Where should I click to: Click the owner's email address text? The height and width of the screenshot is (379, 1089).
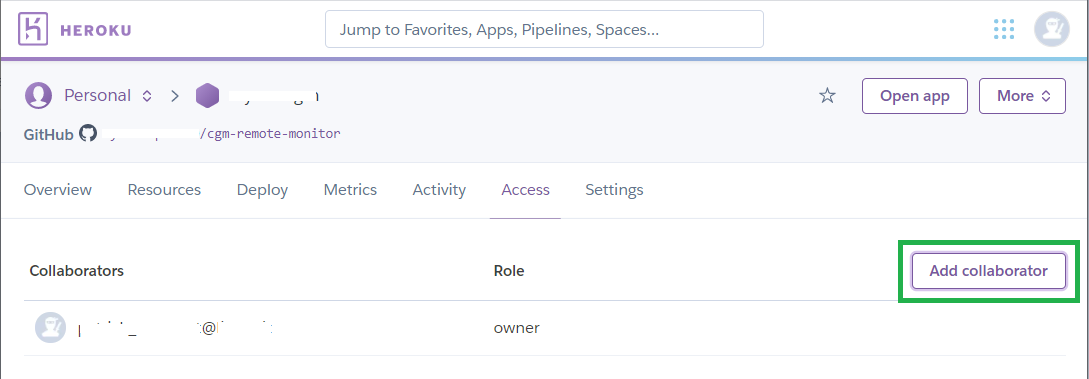175,329
